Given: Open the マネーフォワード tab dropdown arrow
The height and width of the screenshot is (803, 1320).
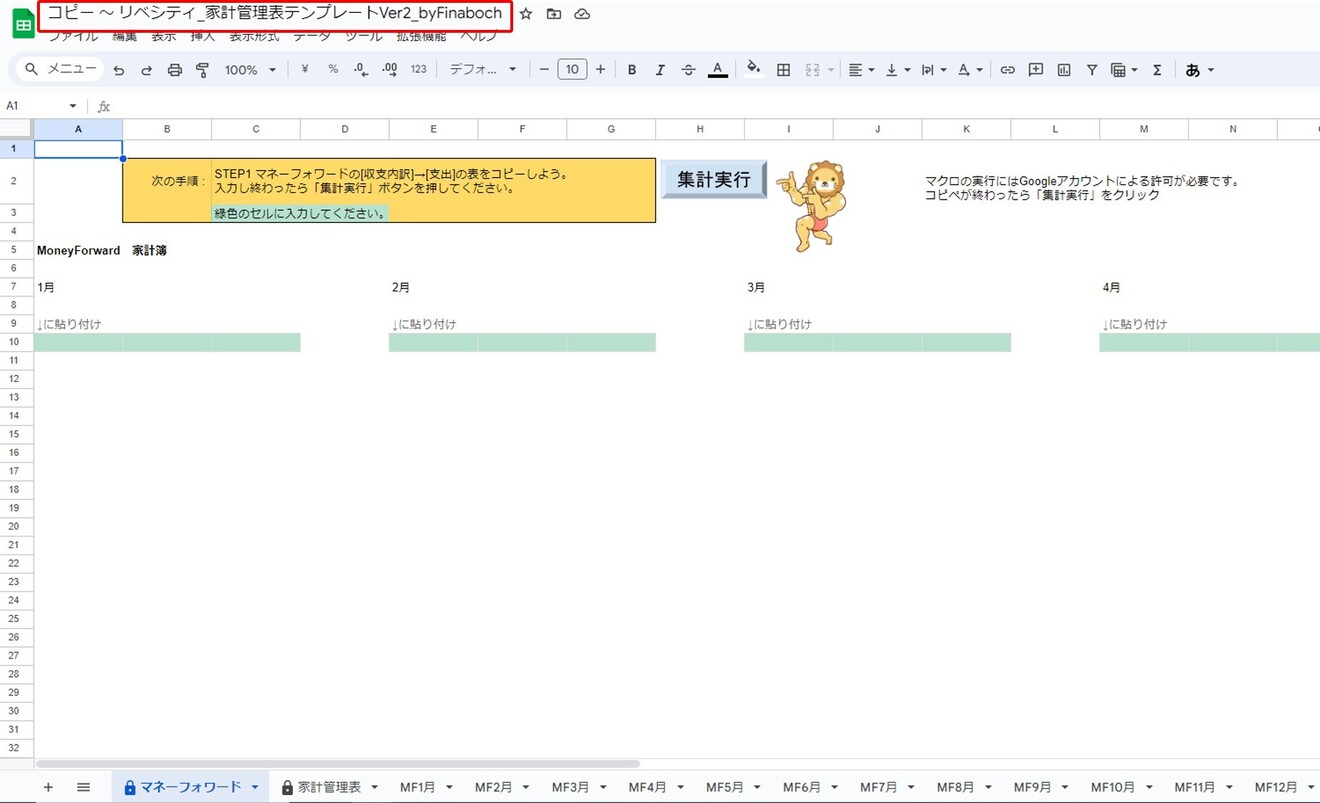Looking at the screenshot, I should pyautogui.click(x=255, y=788).
